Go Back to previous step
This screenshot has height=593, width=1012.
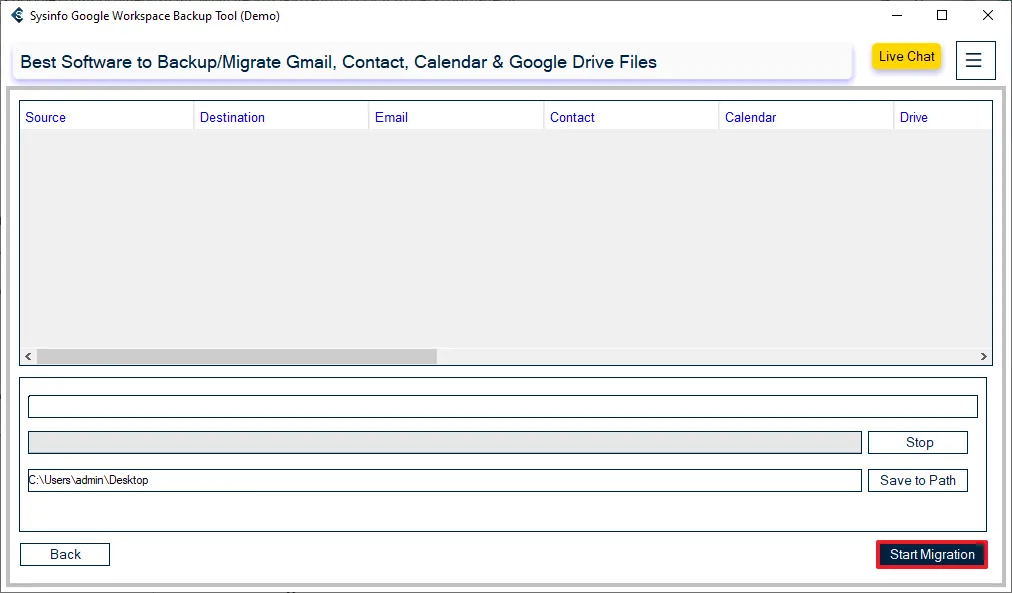tap(65, 555)
